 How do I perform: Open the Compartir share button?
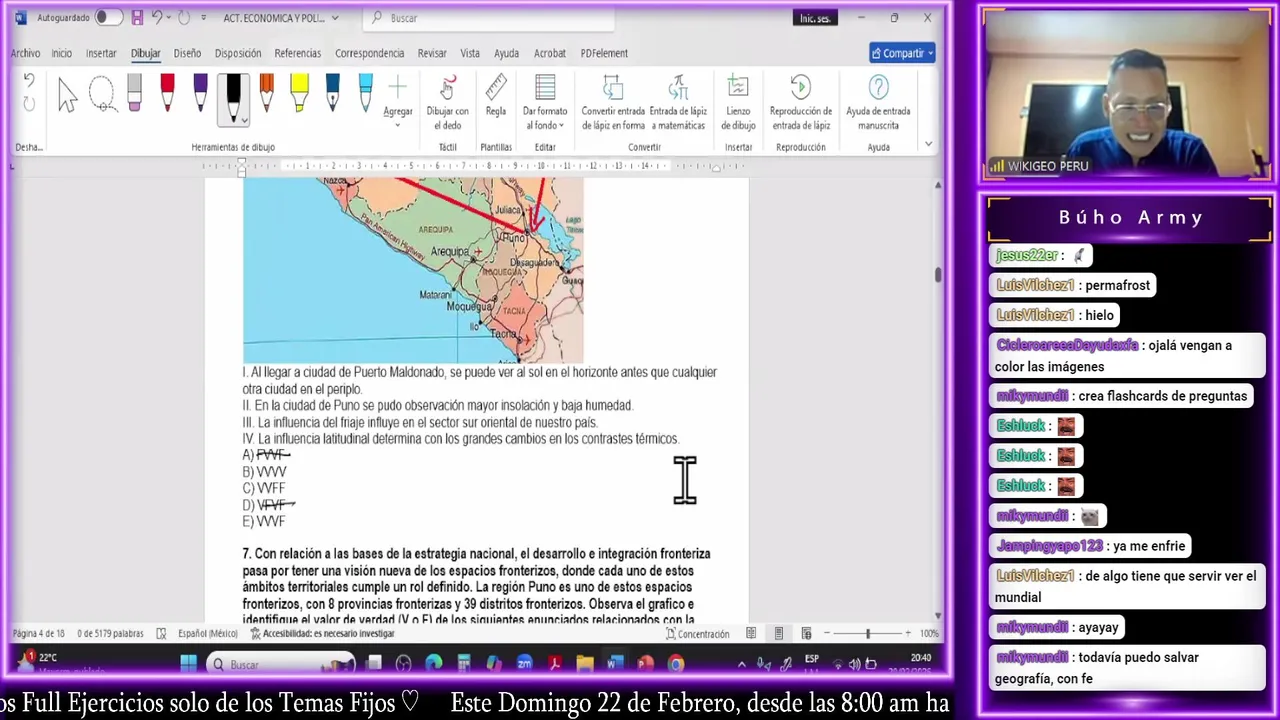902,53
